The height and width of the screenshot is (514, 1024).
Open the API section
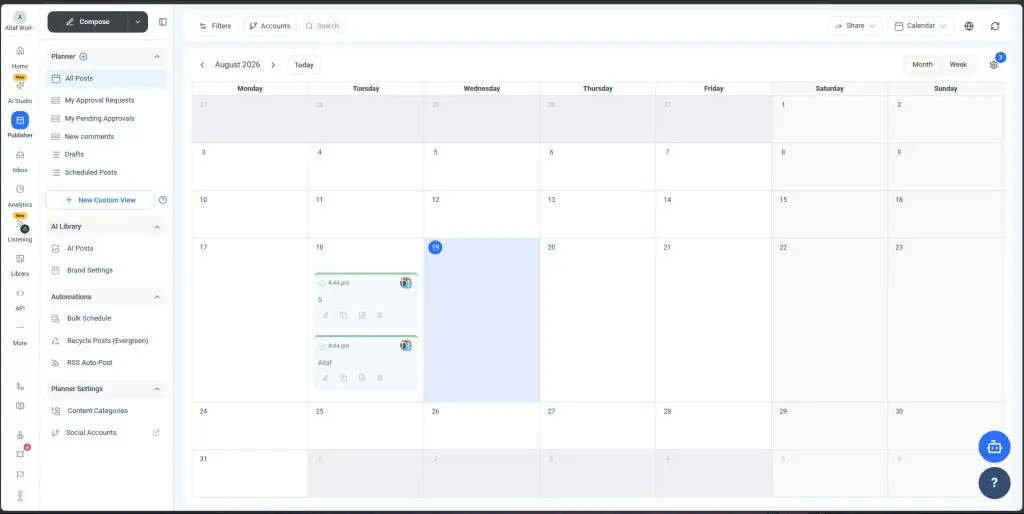coord(20,299)
